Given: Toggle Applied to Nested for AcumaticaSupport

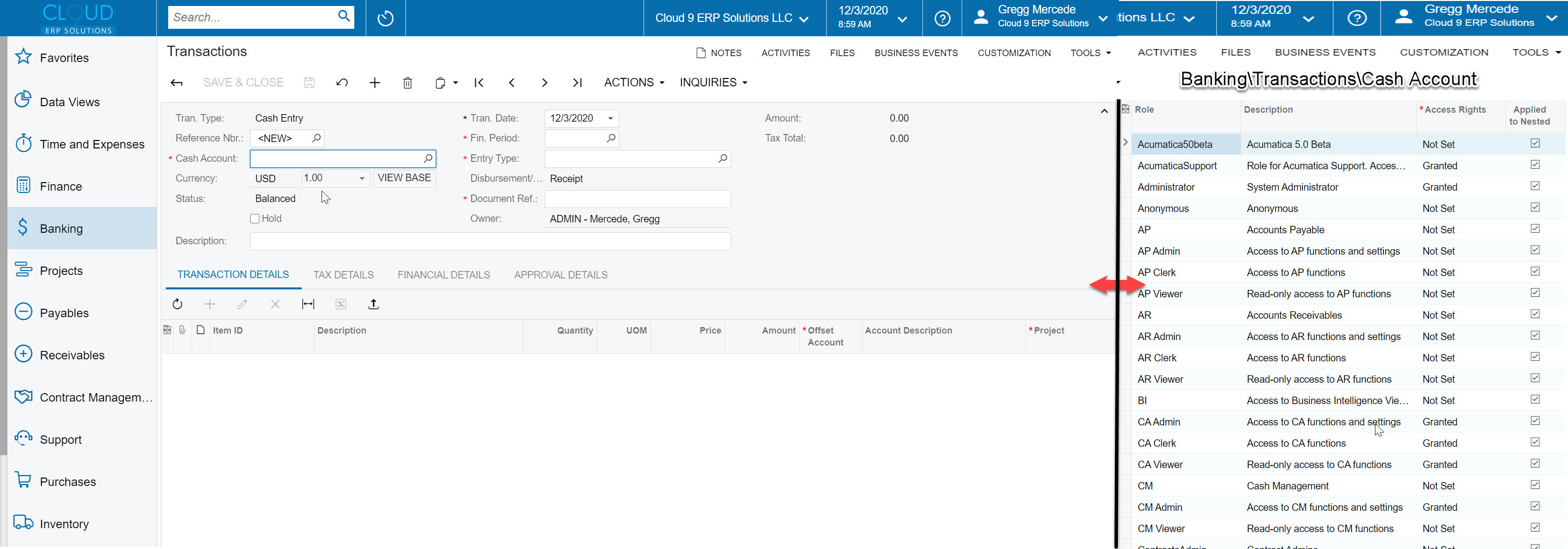Looking at the screenshot, I should point(1535,165).
